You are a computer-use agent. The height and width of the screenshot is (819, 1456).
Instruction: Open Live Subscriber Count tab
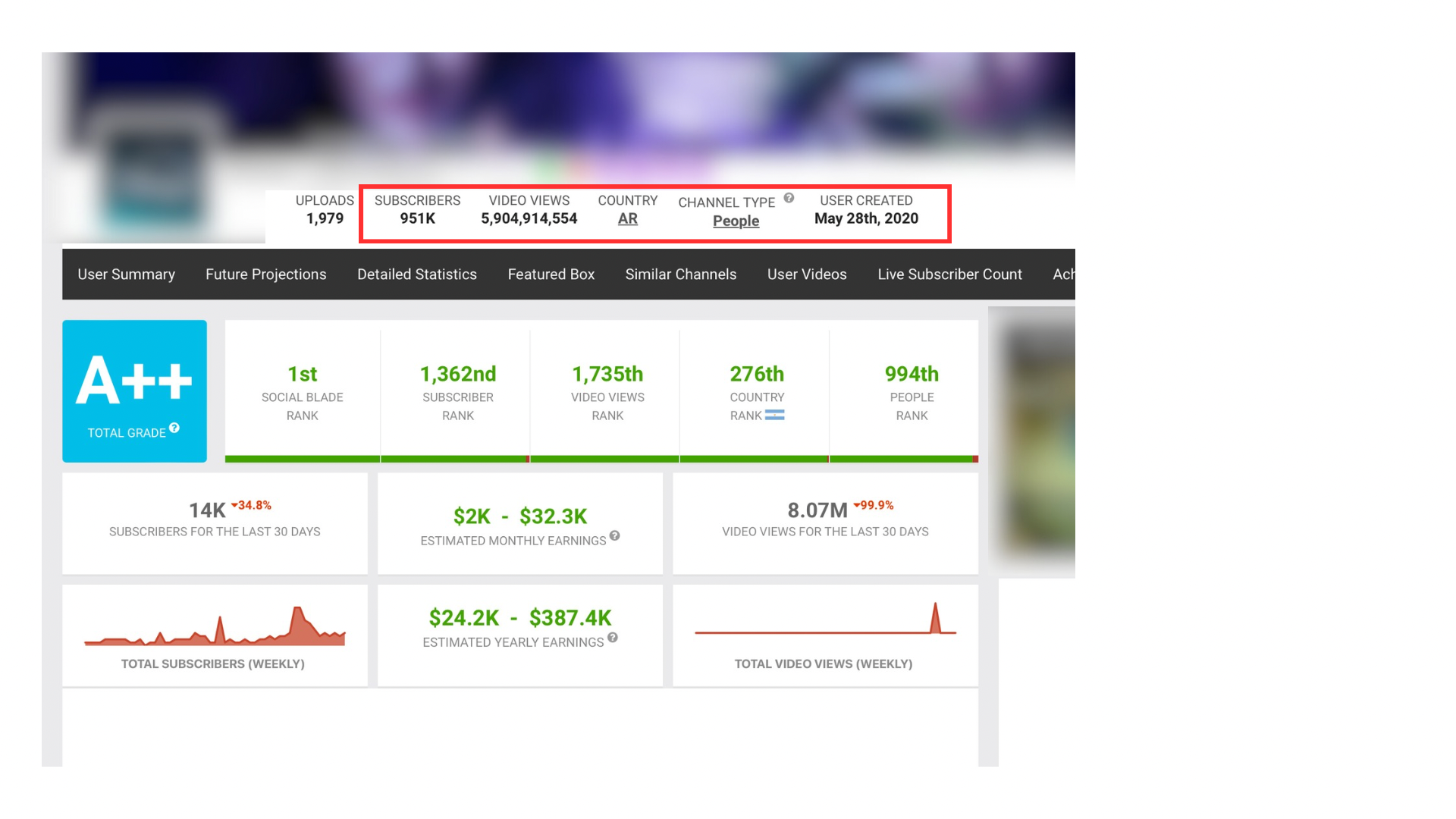click(x=949, y=275)
